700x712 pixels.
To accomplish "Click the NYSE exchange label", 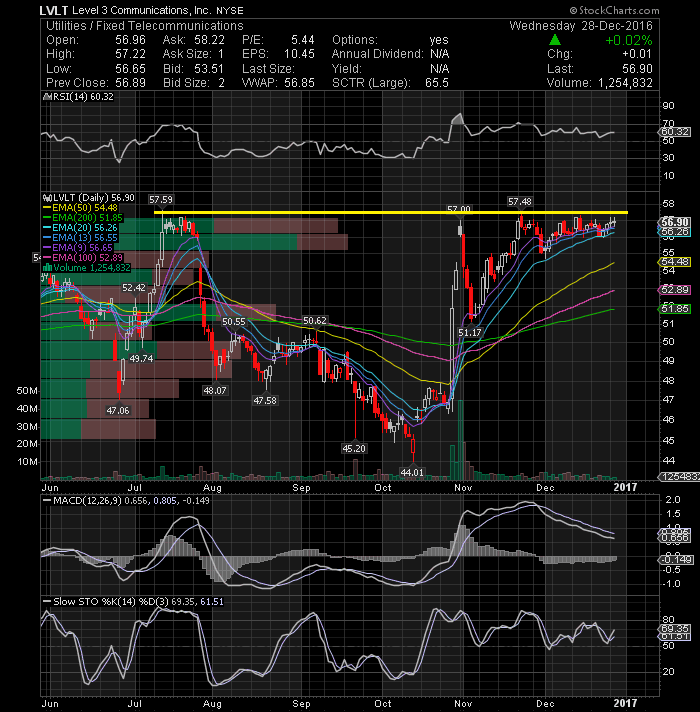I will click(x=230, y=10).
